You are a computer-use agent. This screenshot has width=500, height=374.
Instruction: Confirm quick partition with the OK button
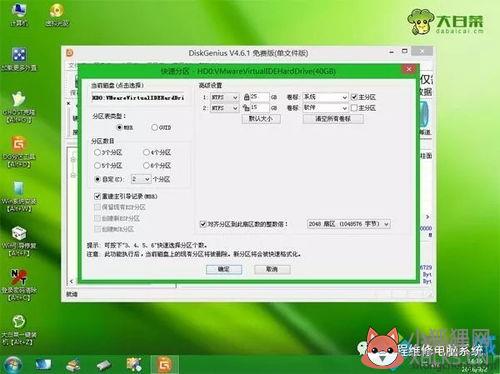[x=224, y=269]
